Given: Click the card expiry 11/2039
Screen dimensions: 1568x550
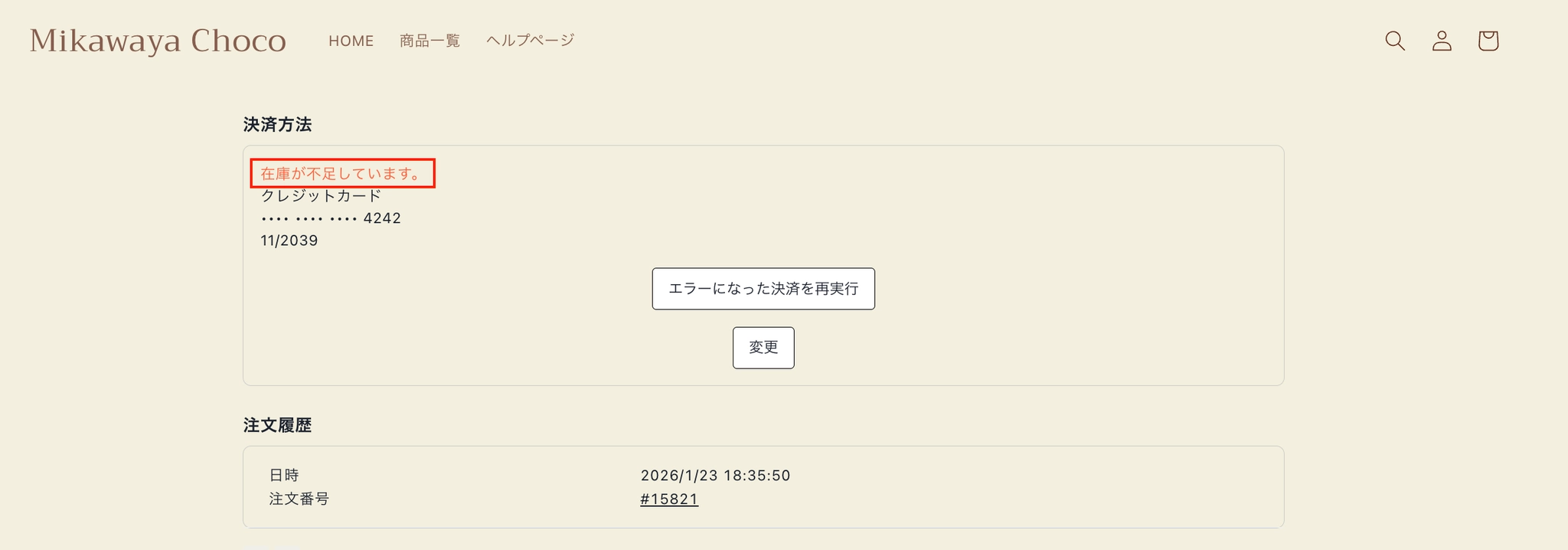Looking at the screenshot, I should 289,241.
